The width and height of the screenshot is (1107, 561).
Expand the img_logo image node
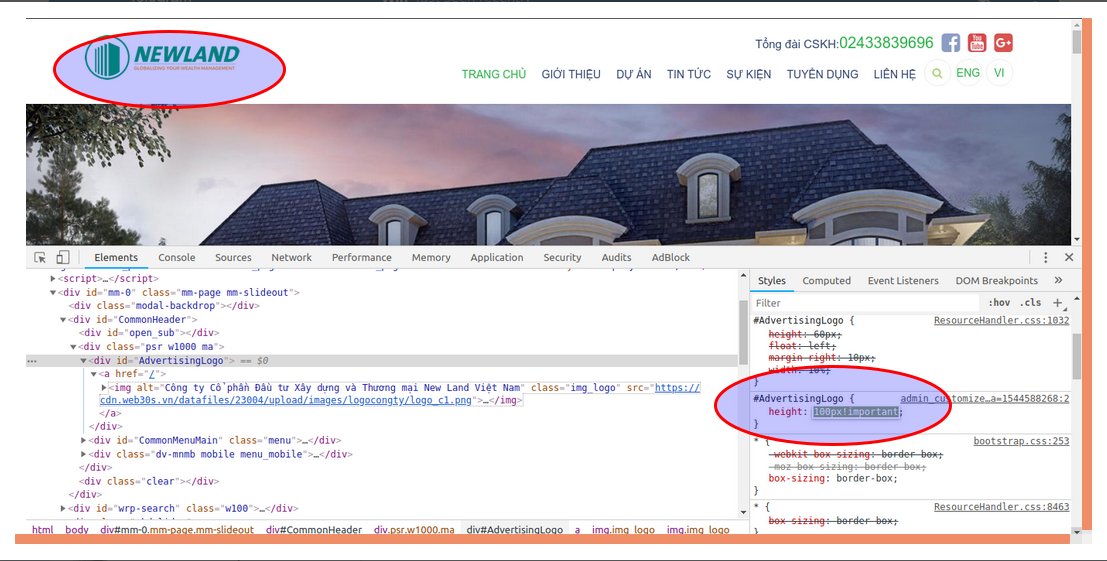point(104,387)
